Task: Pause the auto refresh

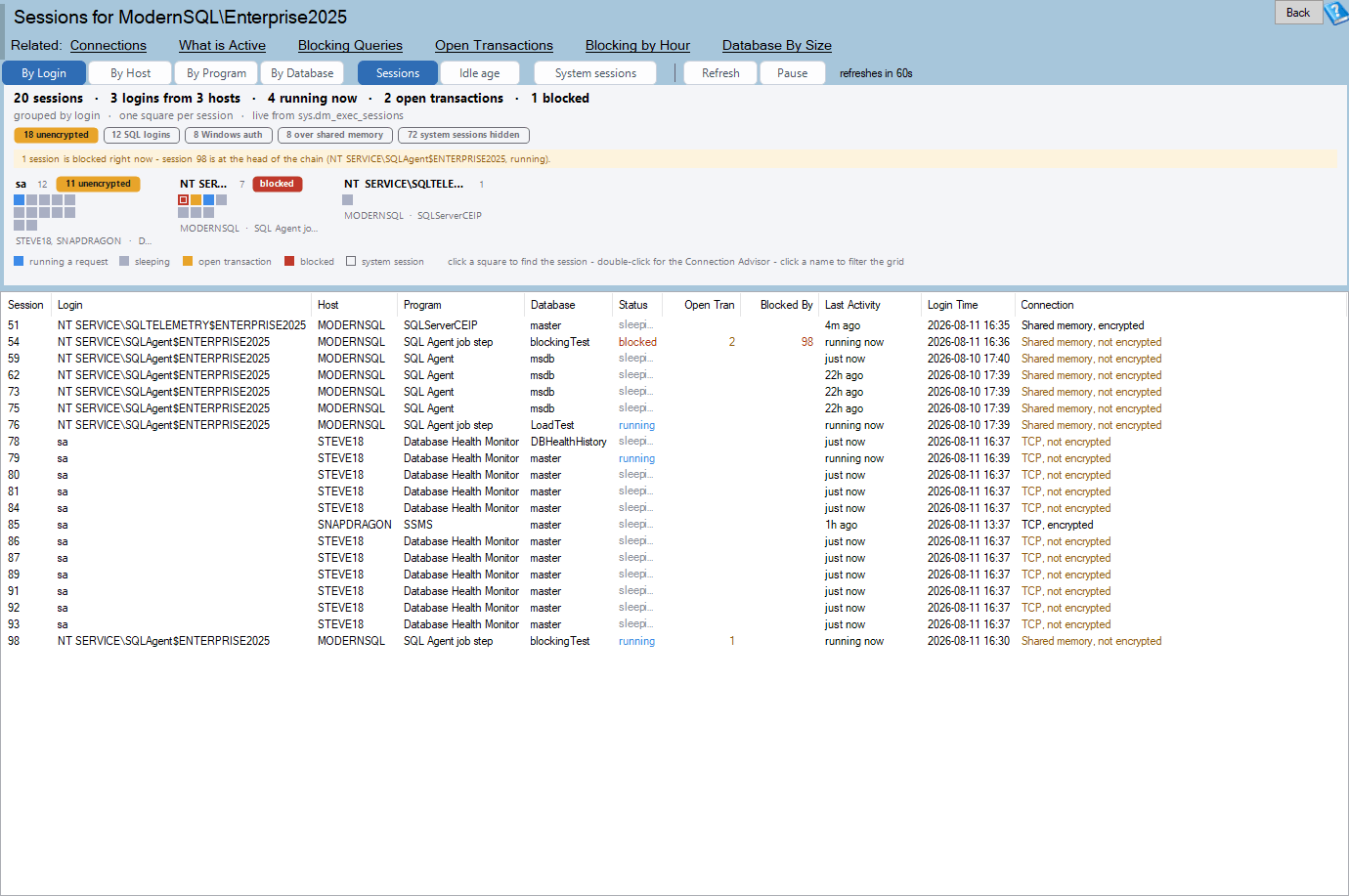Action: [792, 73]
